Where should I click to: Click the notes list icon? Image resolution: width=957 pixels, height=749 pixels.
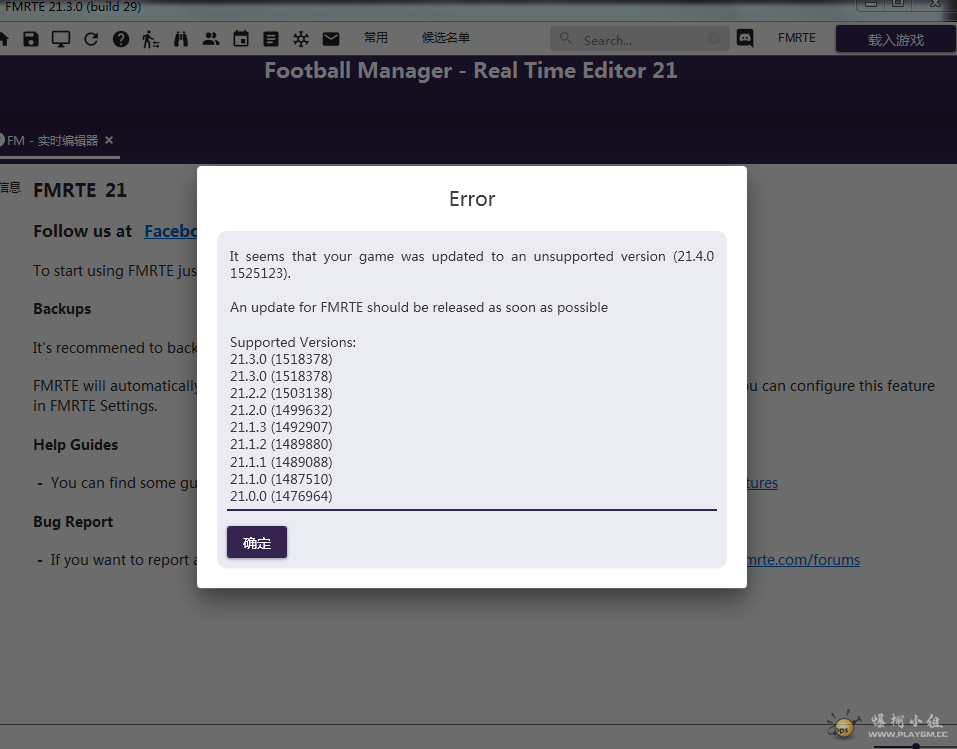click(271, 39)
